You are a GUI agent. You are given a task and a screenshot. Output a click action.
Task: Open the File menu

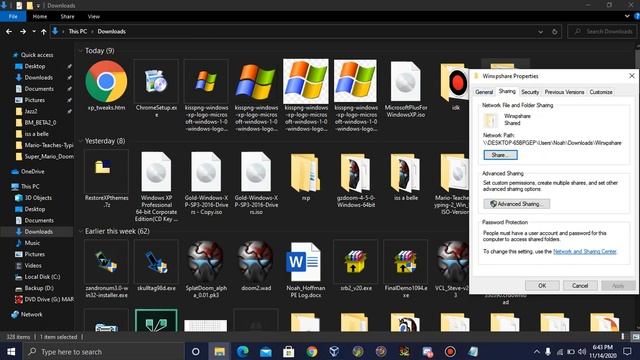click(x=13, y=16)
